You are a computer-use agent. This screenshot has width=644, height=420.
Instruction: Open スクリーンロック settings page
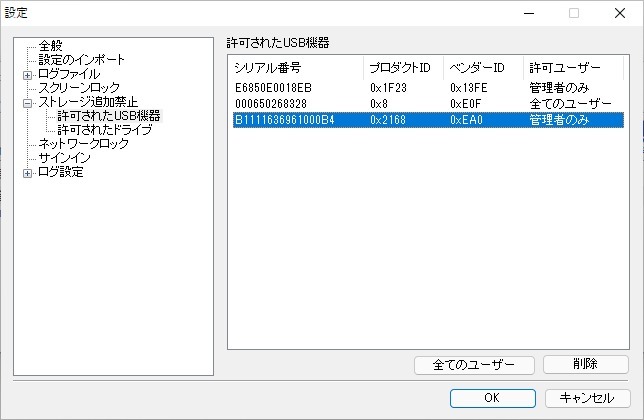(79, 88)
